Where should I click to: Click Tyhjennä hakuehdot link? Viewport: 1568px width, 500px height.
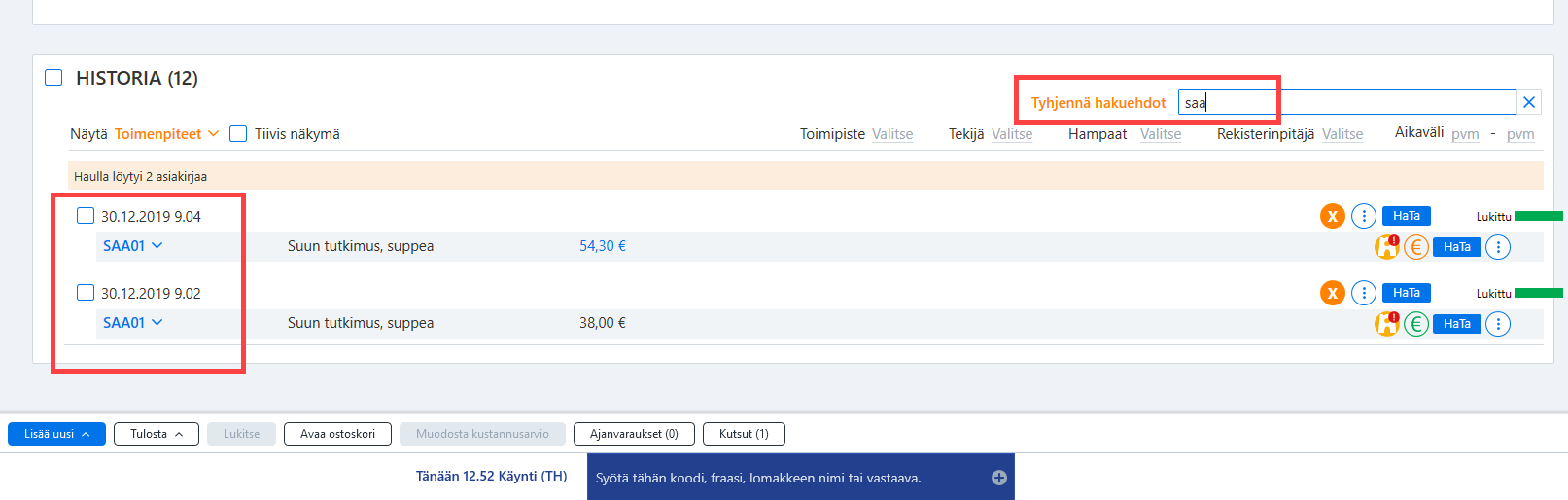(x=1098, y=103)
